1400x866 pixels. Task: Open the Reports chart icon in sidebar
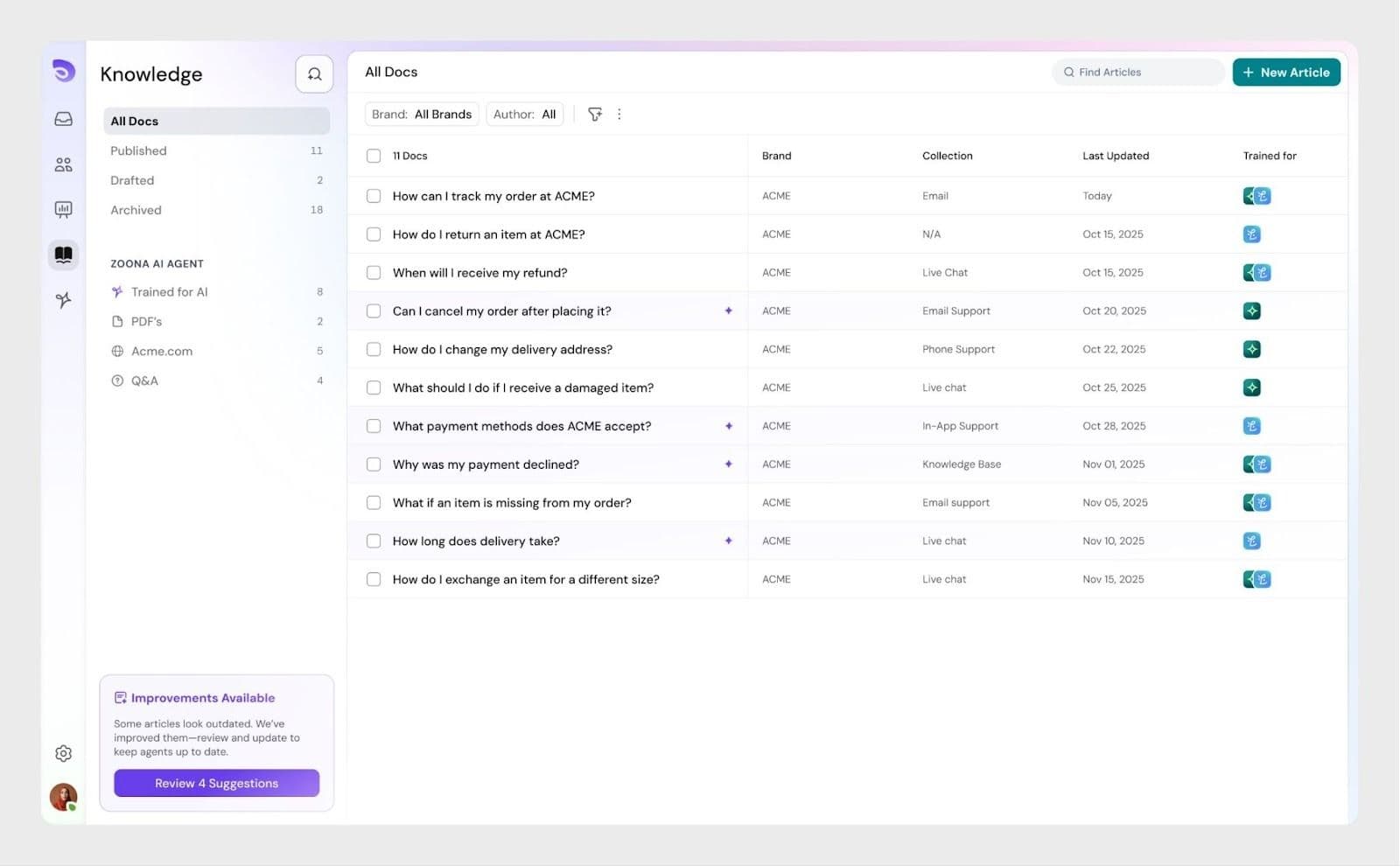pyautogui.click(x=63, y=209)
